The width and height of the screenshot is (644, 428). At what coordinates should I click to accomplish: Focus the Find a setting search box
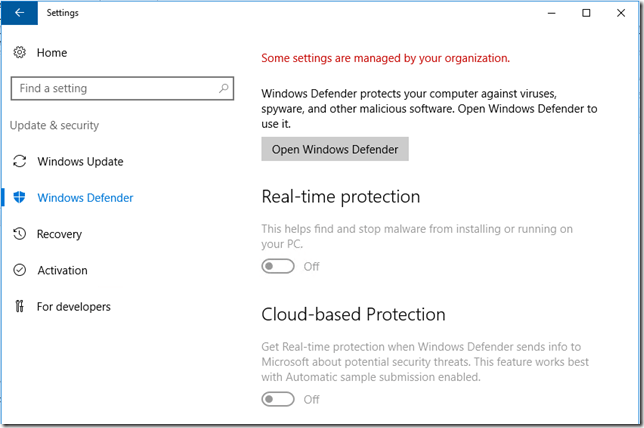[x=110, y=88]
